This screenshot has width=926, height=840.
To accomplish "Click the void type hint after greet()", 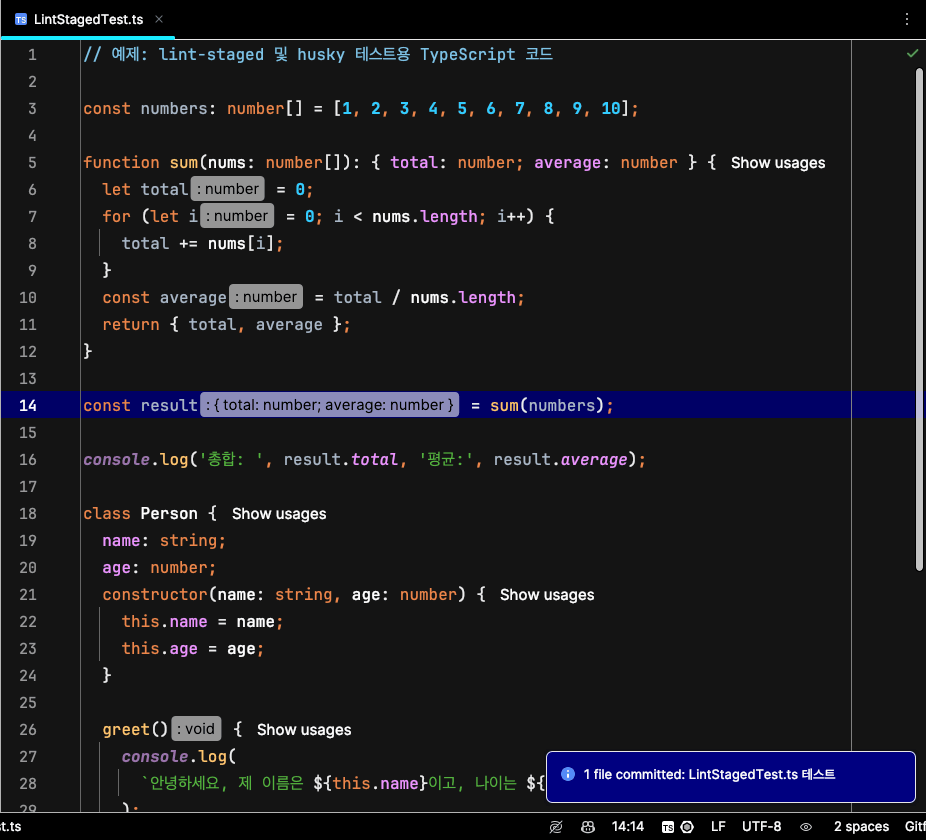I will pyautogui.click(x=196, y=729).
